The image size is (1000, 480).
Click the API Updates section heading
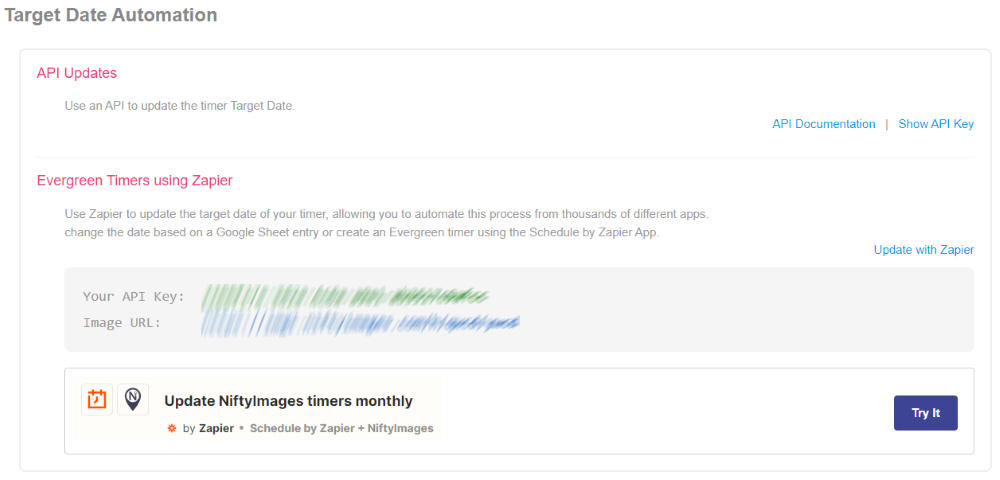coord(77,73)
